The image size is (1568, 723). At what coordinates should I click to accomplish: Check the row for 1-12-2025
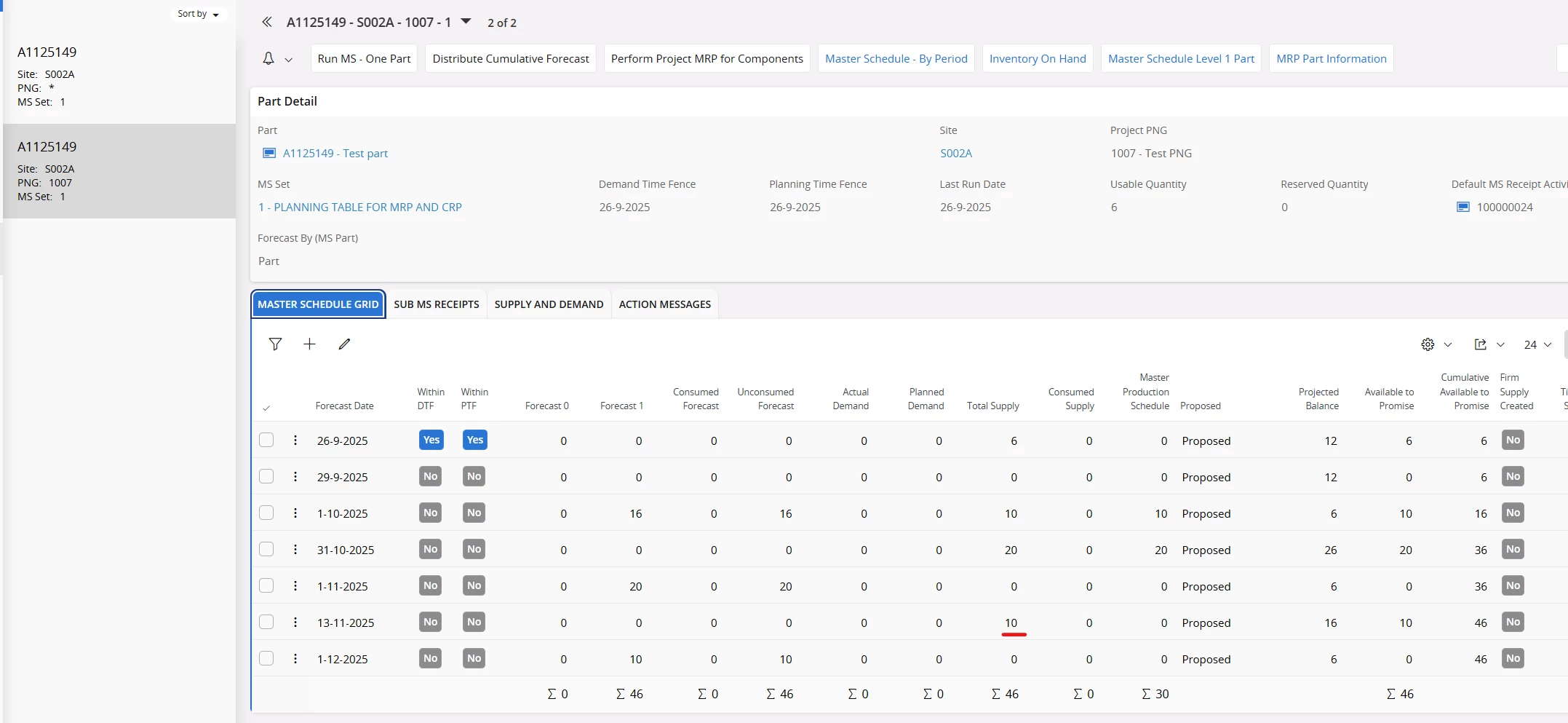click(x=266, y=659)
